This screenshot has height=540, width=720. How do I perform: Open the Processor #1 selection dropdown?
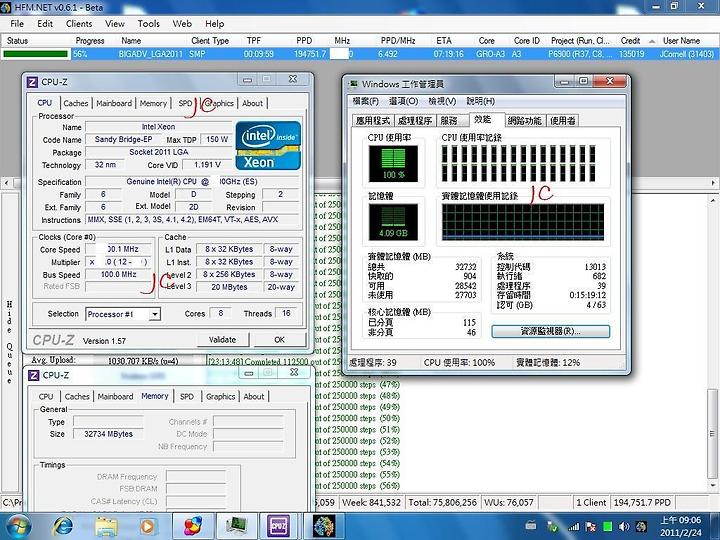pos(155,314)
